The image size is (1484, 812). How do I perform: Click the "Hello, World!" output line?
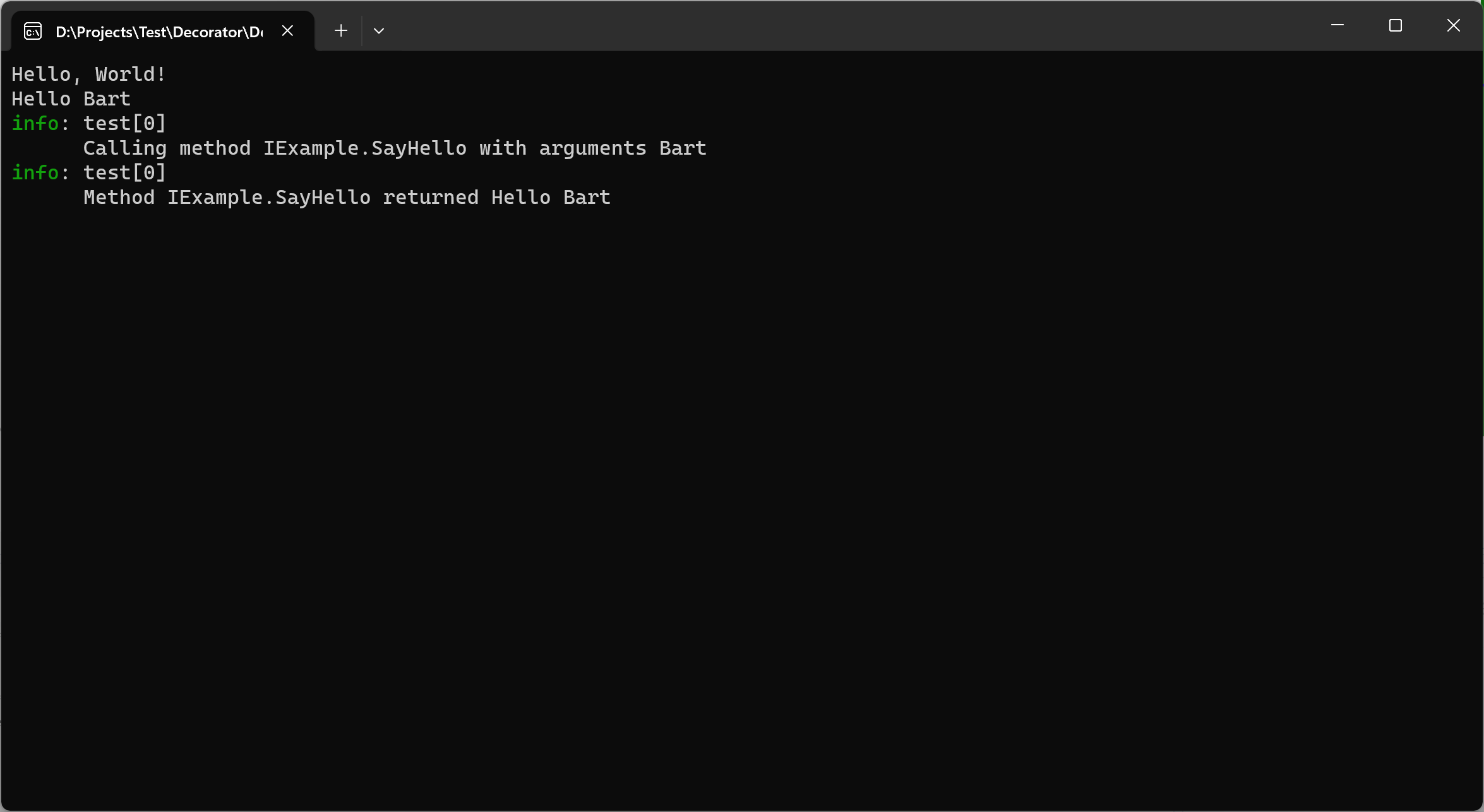click(89, 74)
